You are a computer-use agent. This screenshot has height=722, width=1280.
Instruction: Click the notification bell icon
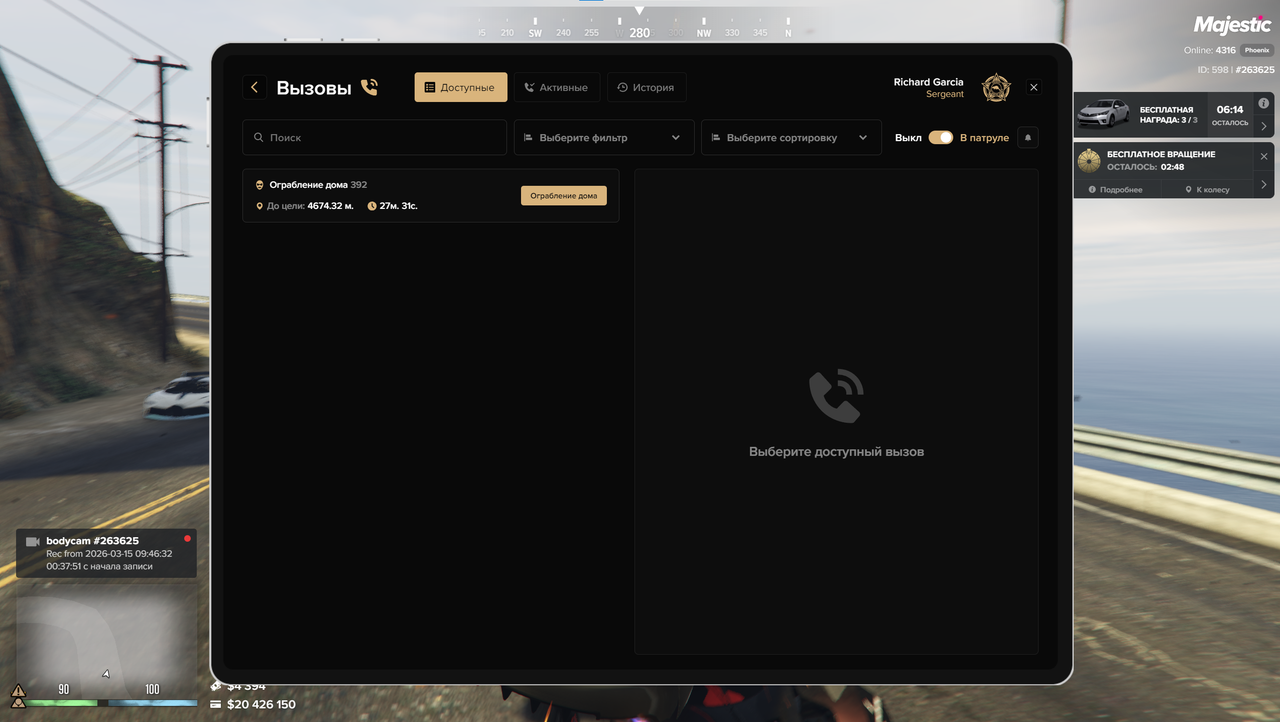tap(1028, 138)
